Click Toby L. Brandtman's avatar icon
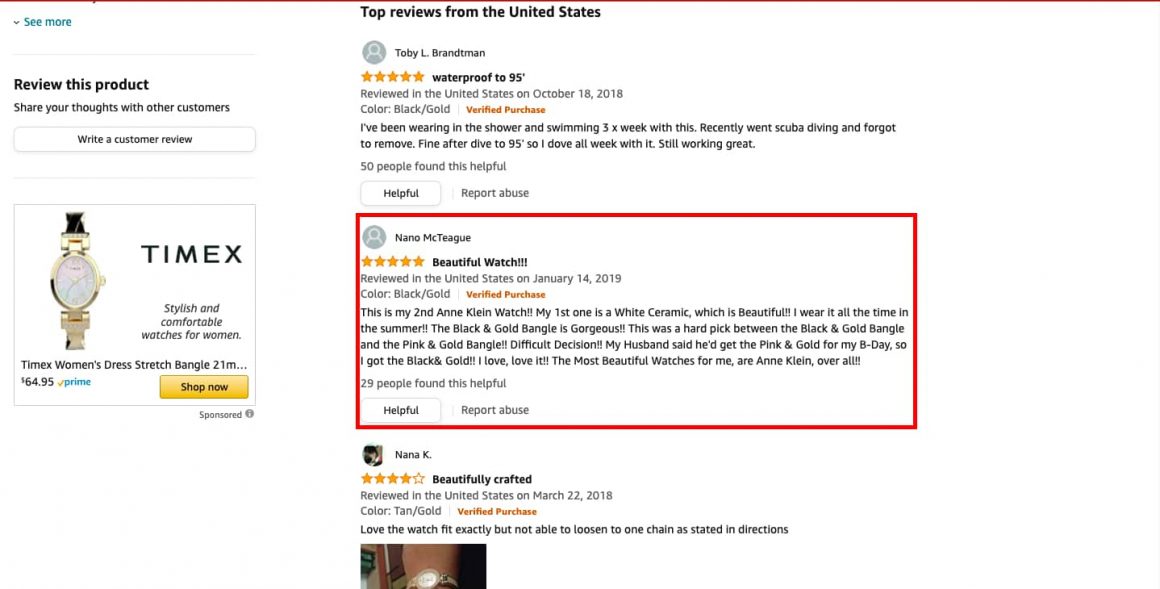 (373, 51)
